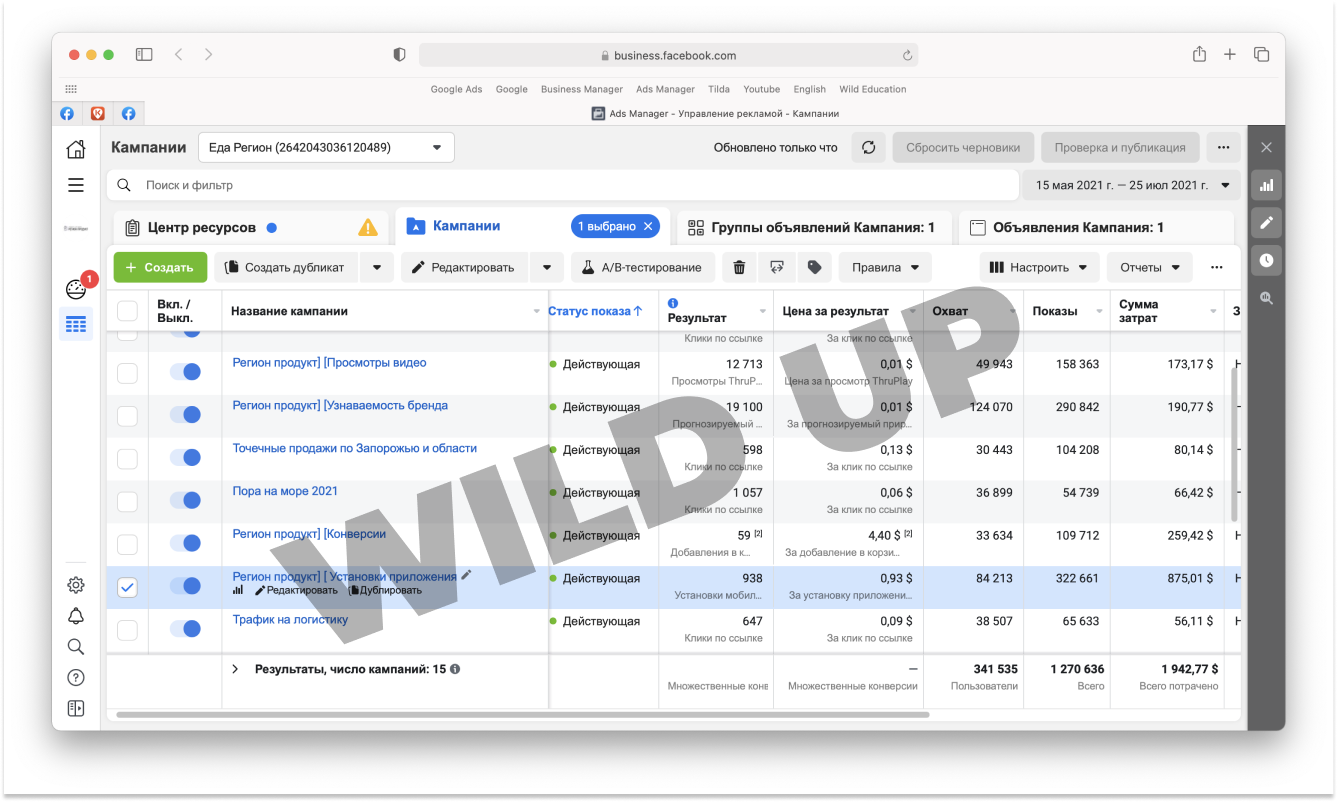This screenshot has width=1338, height=802.
Task: Open the more options button beside Проверка и публикация
Action: pos(1223,147)
